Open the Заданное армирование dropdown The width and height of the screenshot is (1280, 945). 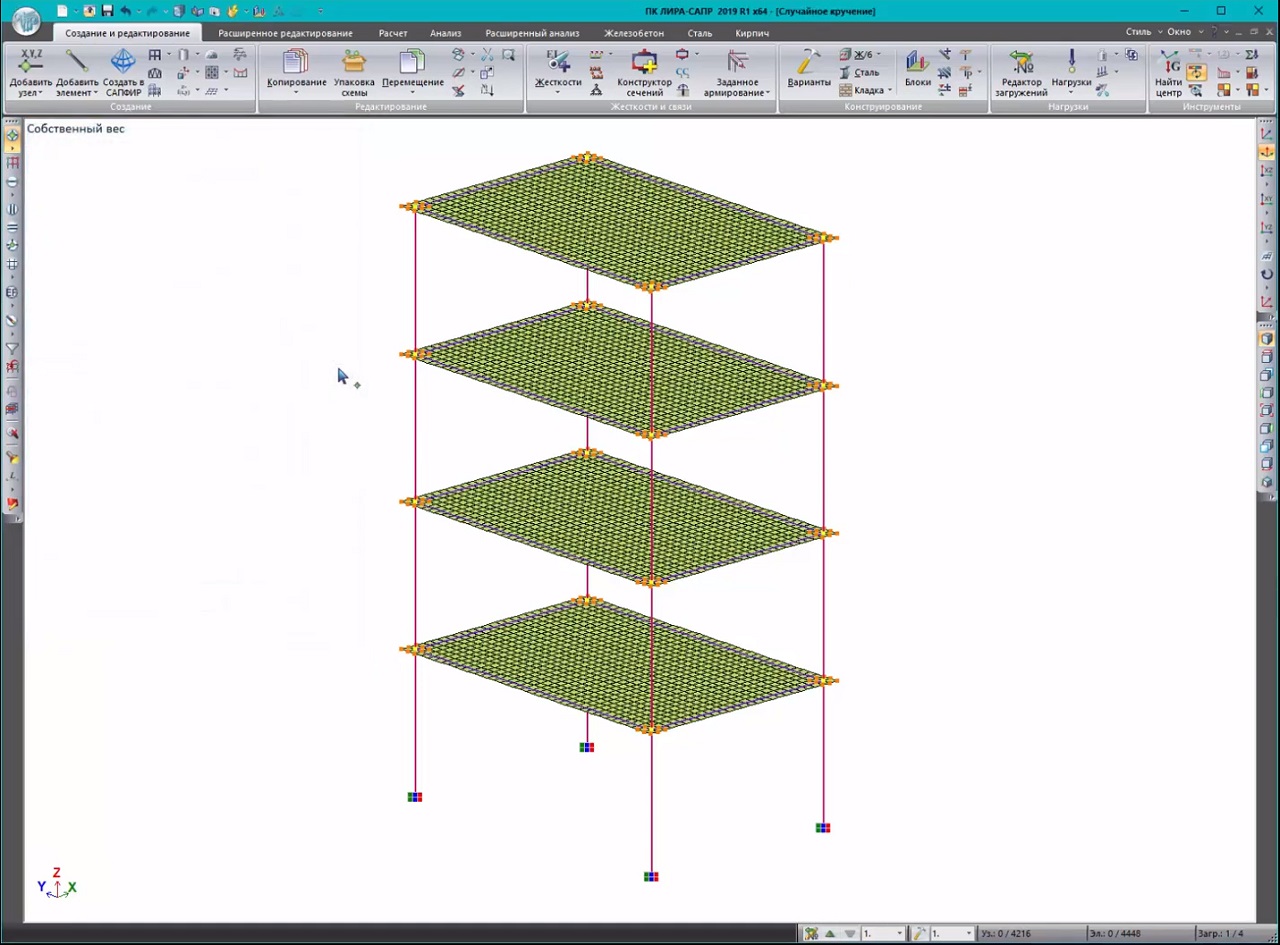[x=767, y=93]
